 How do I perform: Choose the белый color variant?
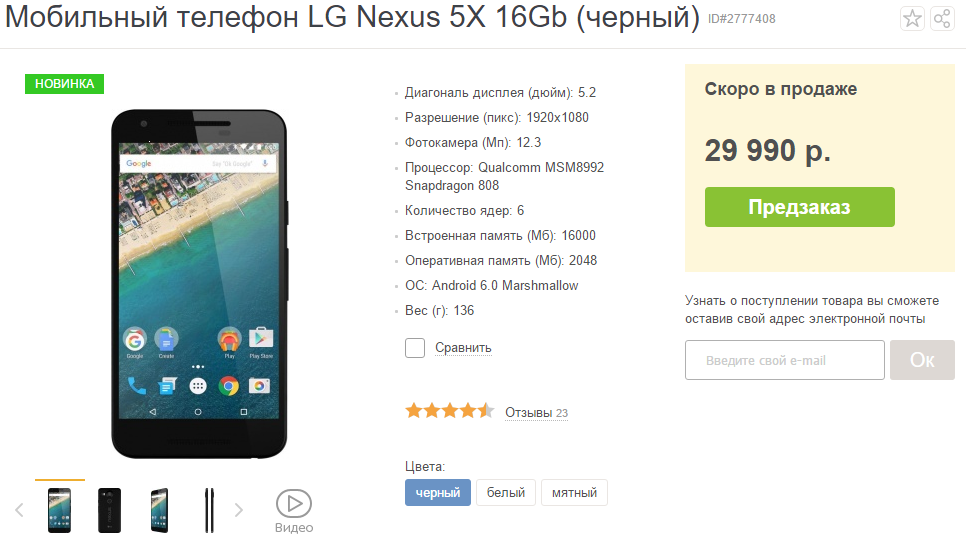(x=506, y=492)
